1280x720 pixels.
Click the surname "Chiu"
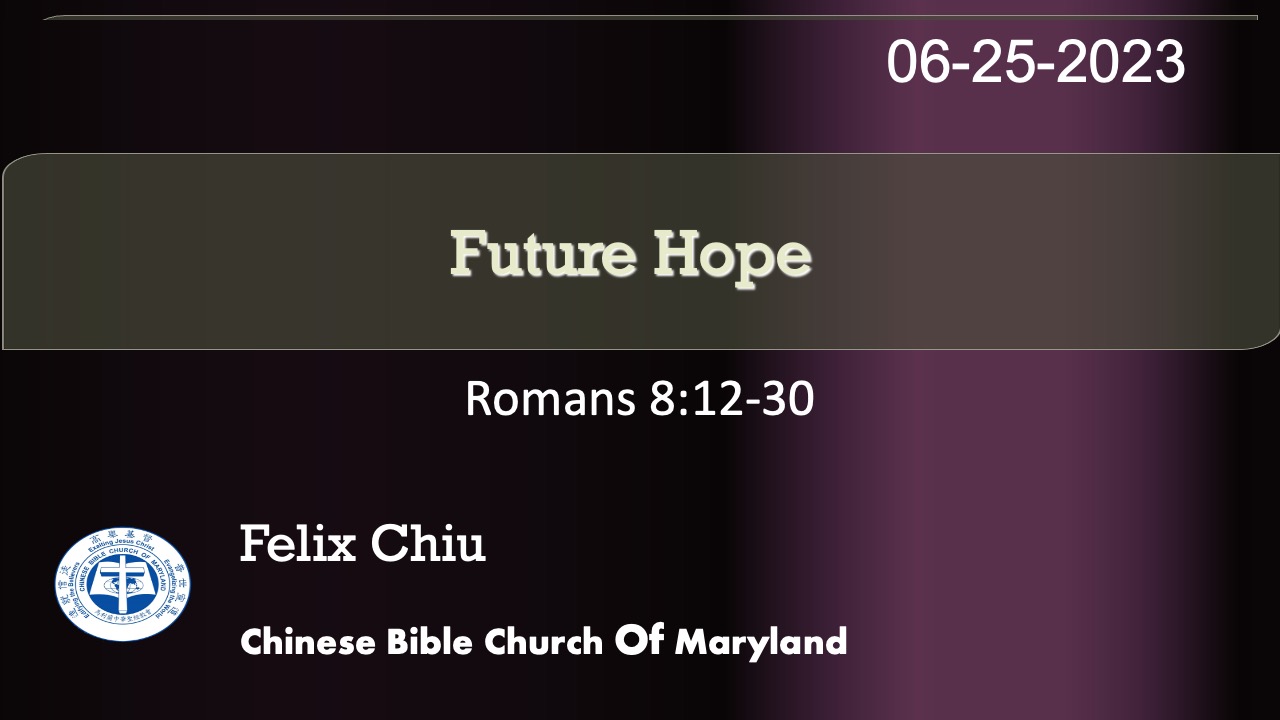coord(428,544)
